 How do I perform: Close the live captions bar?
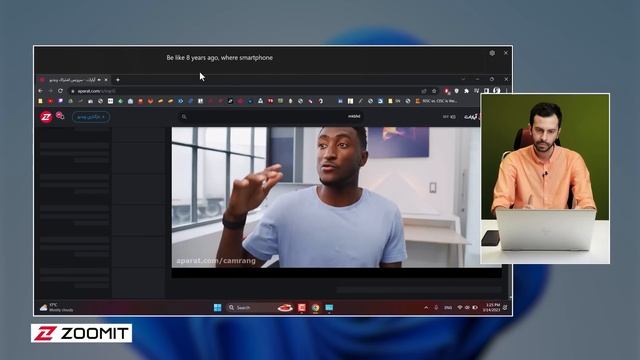pyautogui.click(x=506, y=53)
